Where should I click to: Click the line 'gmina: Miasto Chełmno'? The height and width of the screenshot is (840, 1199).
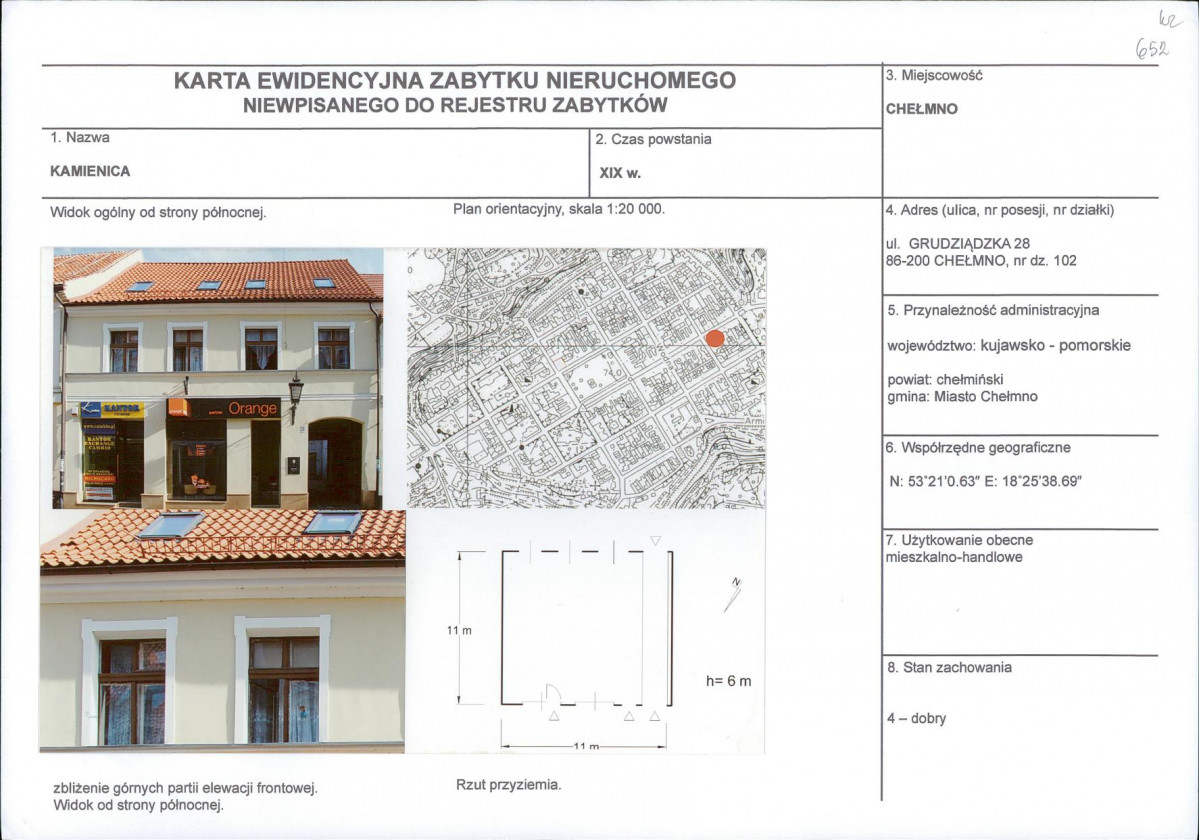point(962,397)
